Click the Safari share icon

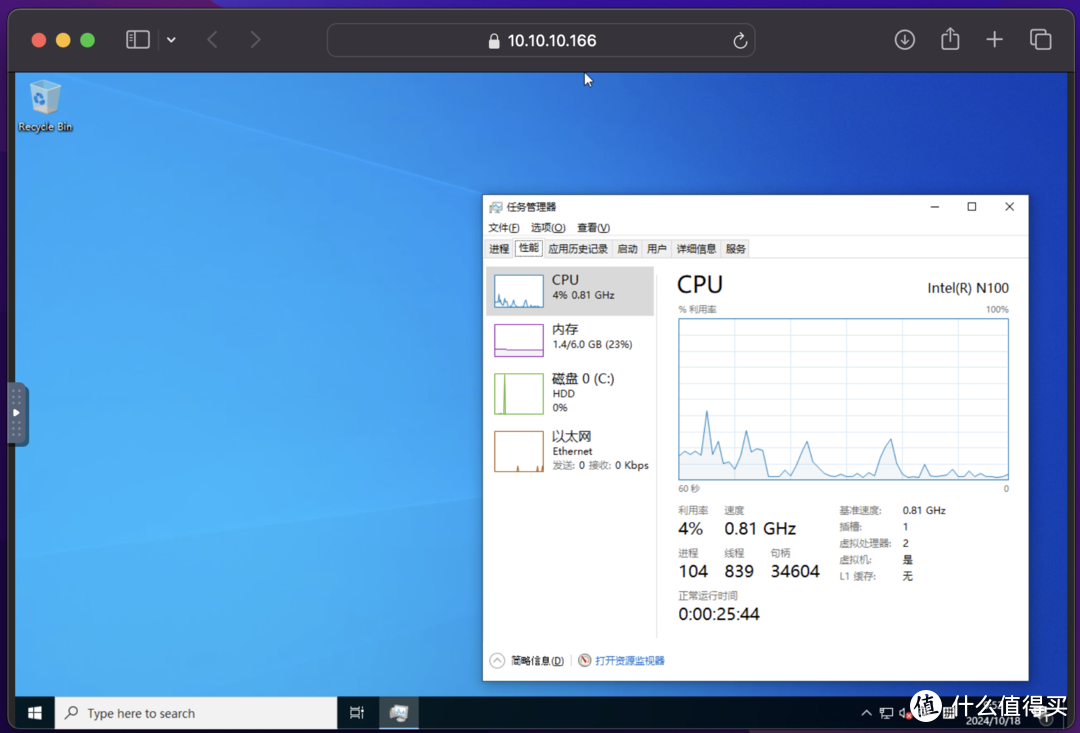[x=950, y=40]
